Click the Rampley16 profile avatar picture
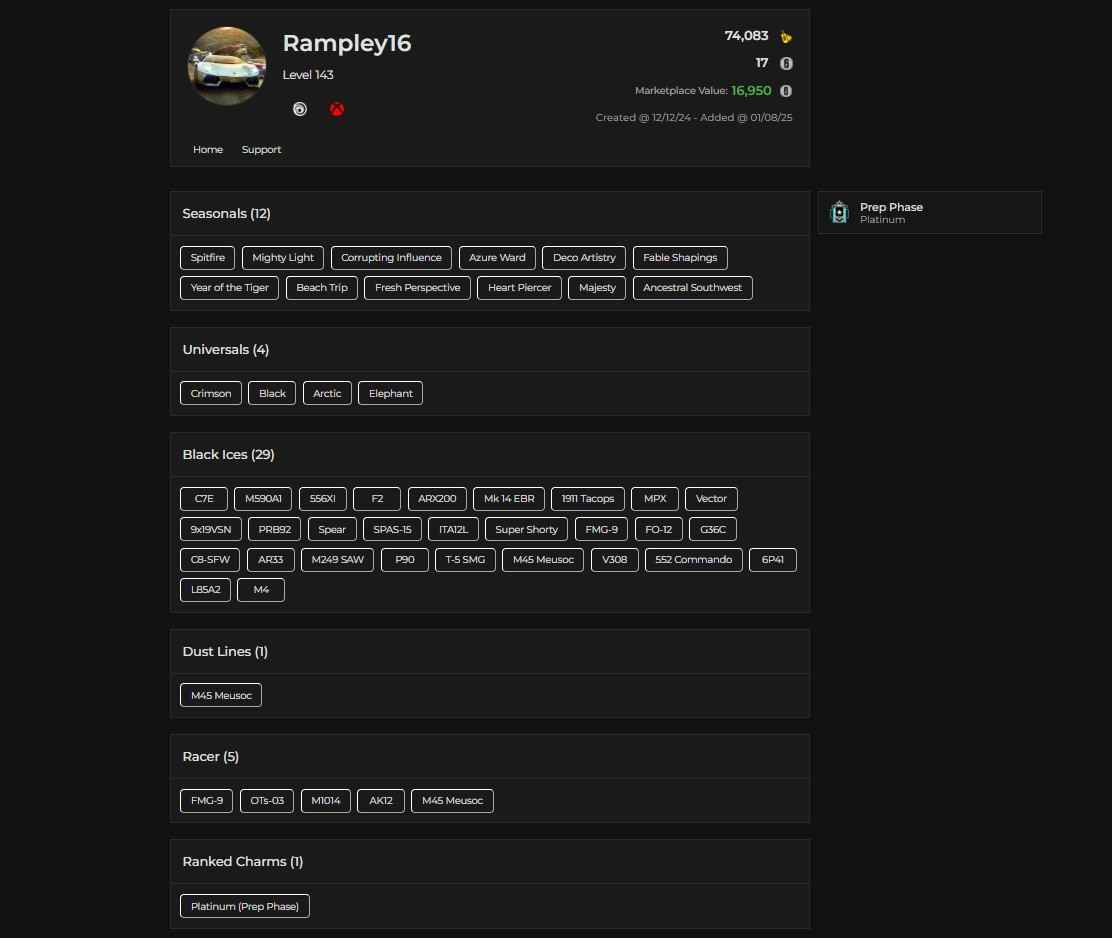Screen dimensions: 1112x938 (227, 66)
